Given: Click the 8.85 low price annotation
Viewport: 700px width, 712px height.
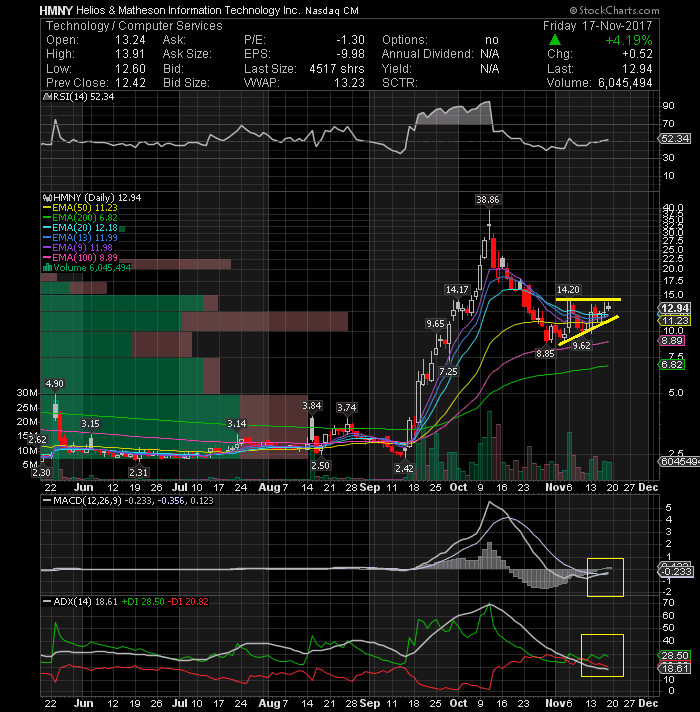Looking at the screenshot, I should coord(545,354).
